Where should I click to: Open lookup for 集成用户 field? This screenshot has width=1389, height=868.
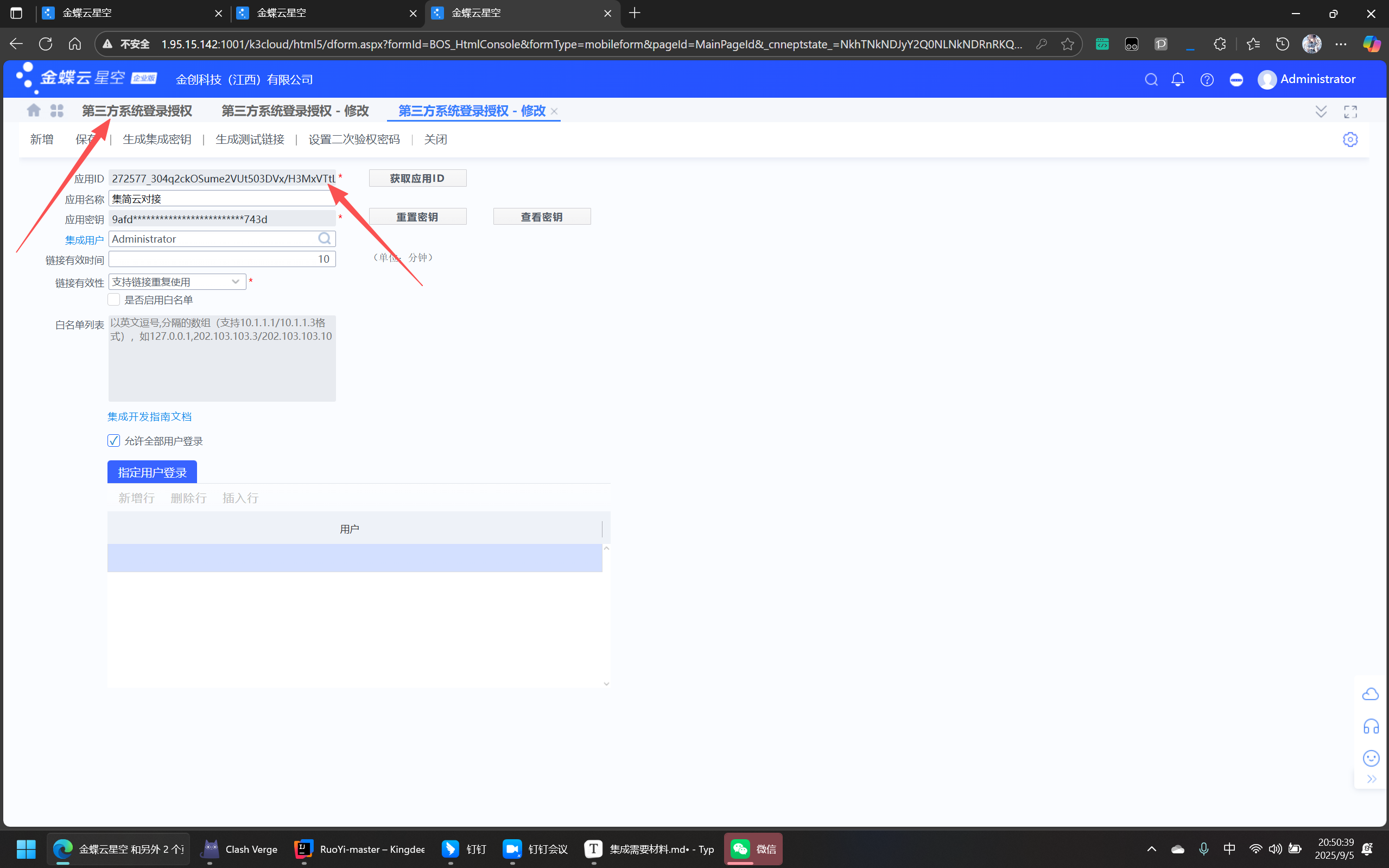324,239
